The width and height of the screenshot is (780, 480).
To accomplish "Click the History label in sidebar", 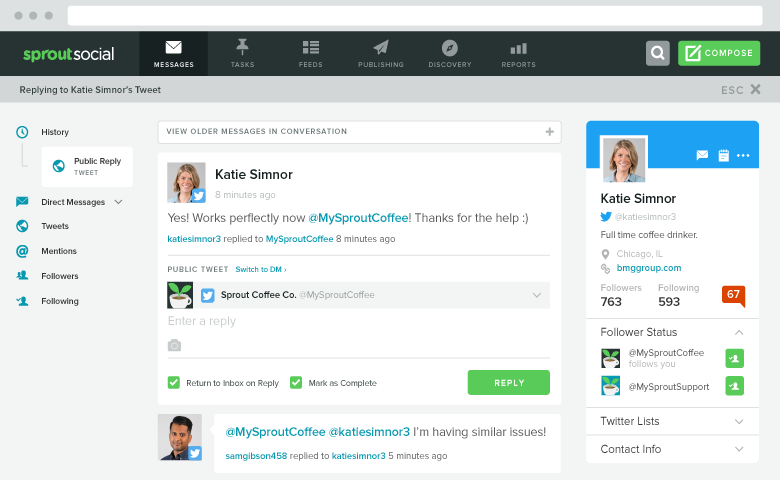I will tap(55, 132).
